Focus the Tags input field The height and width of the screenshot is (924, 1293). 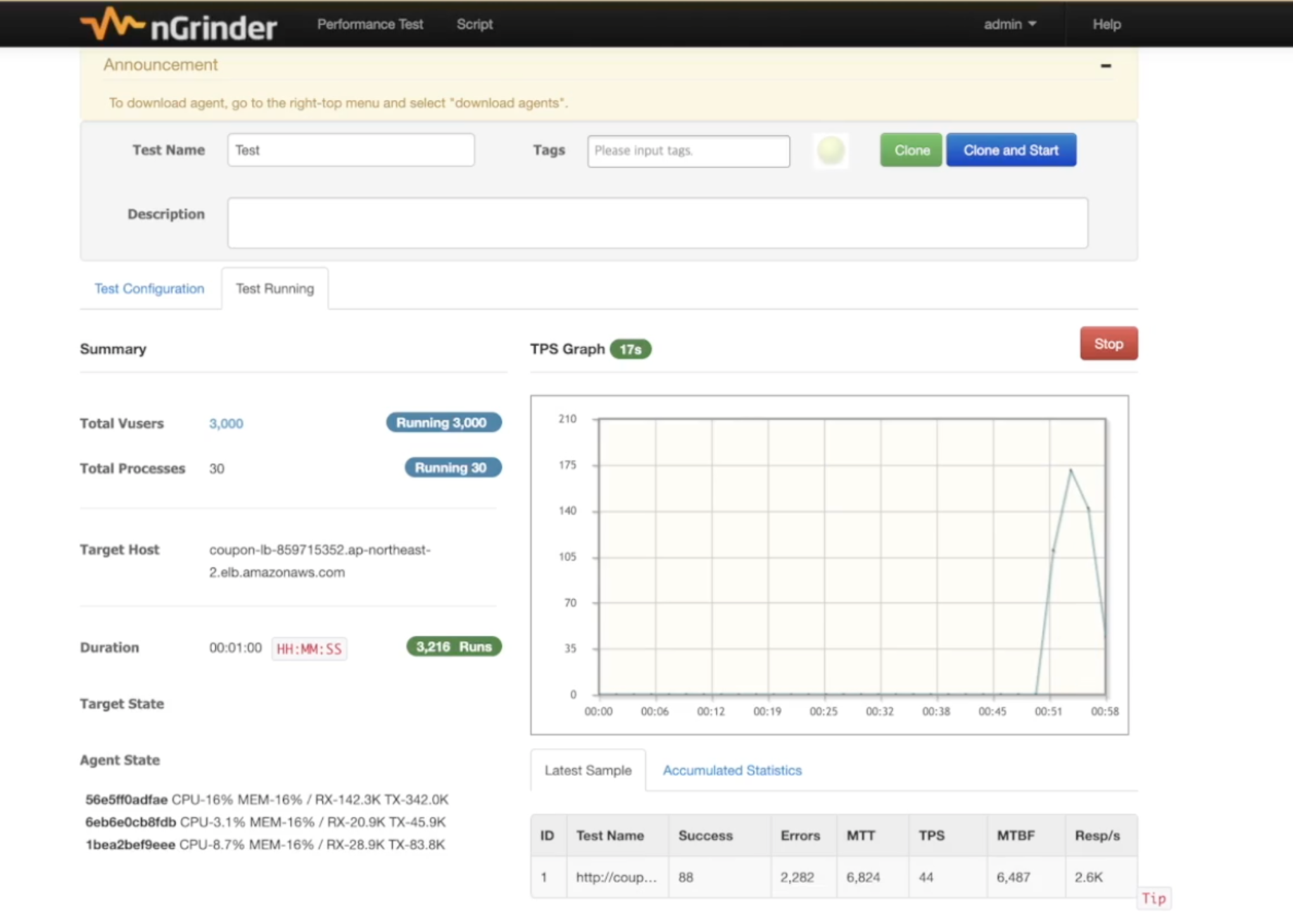click(688, 151)
